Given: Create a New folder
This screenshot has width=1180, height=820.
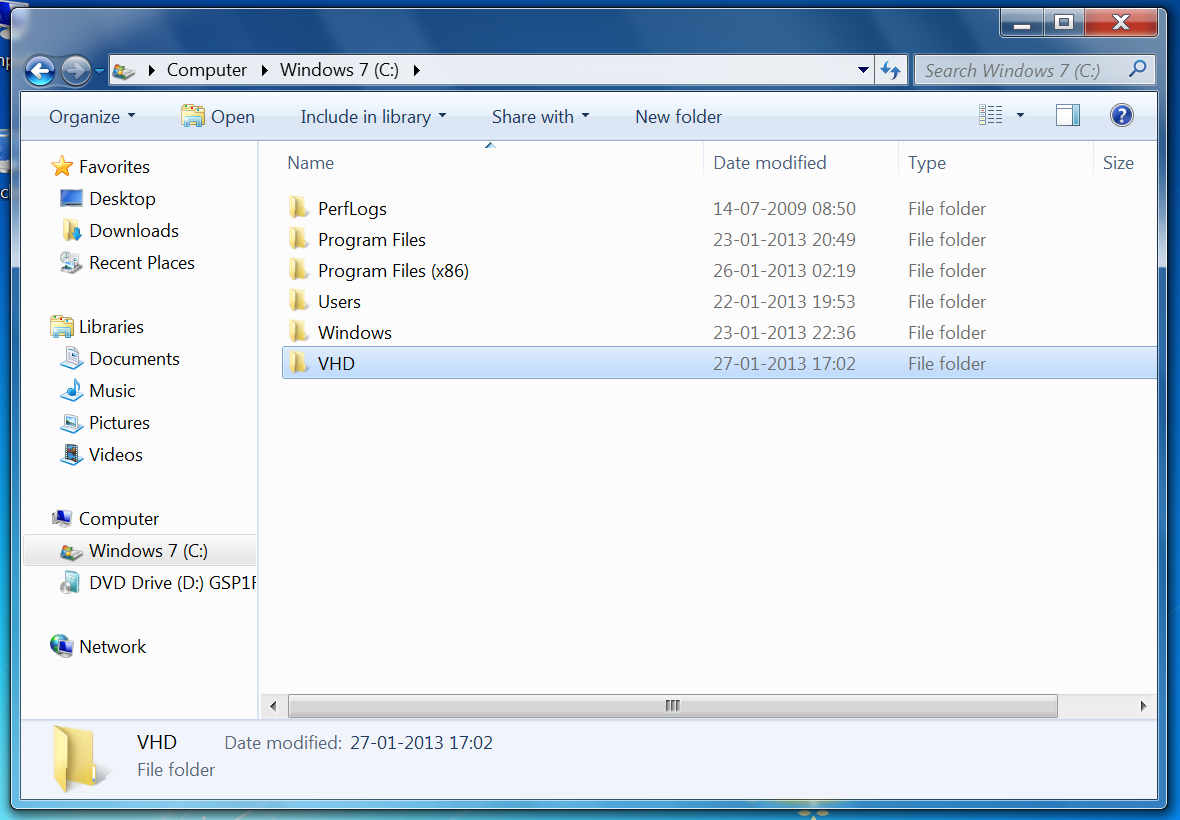Looking at the screenshot, I should (678, 117).
